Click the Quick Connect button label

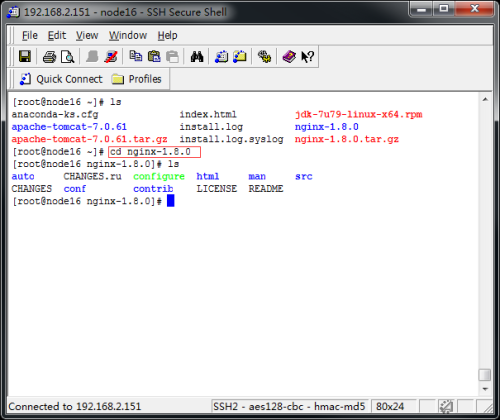pos(69,79)
